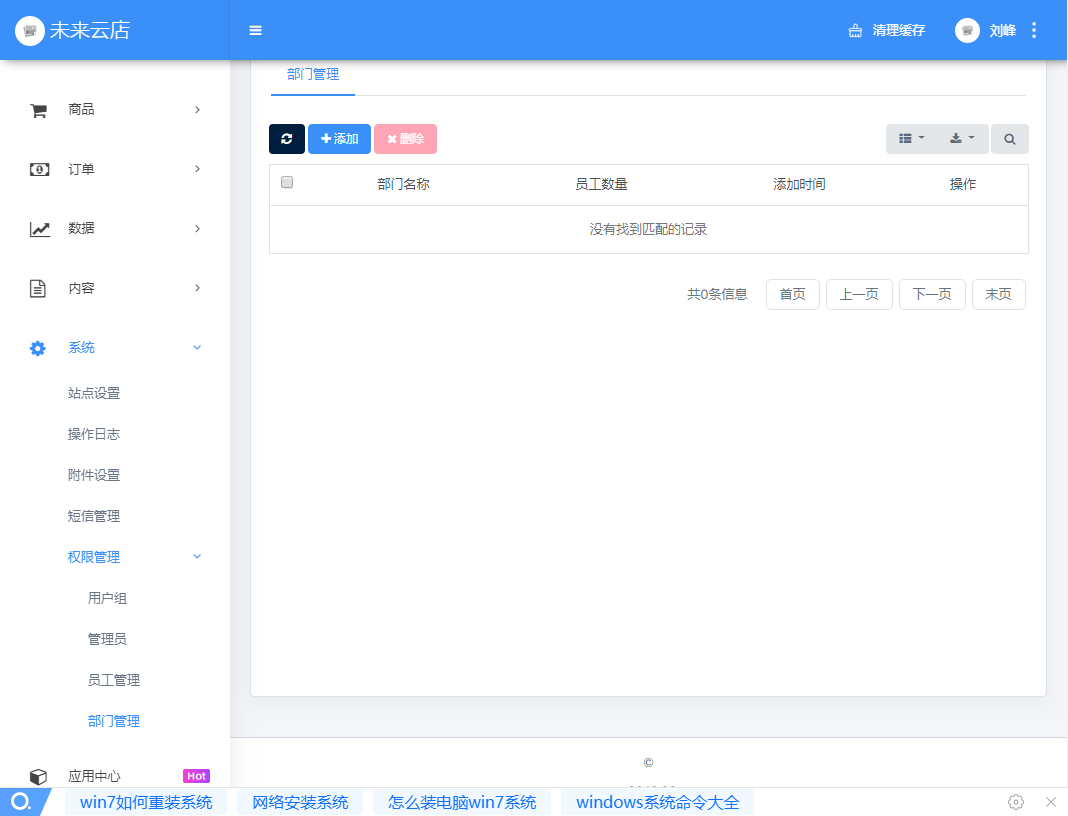Open the export data dropdown
The width and height of the screenshot is (1068, 816).
coord(962,139)
